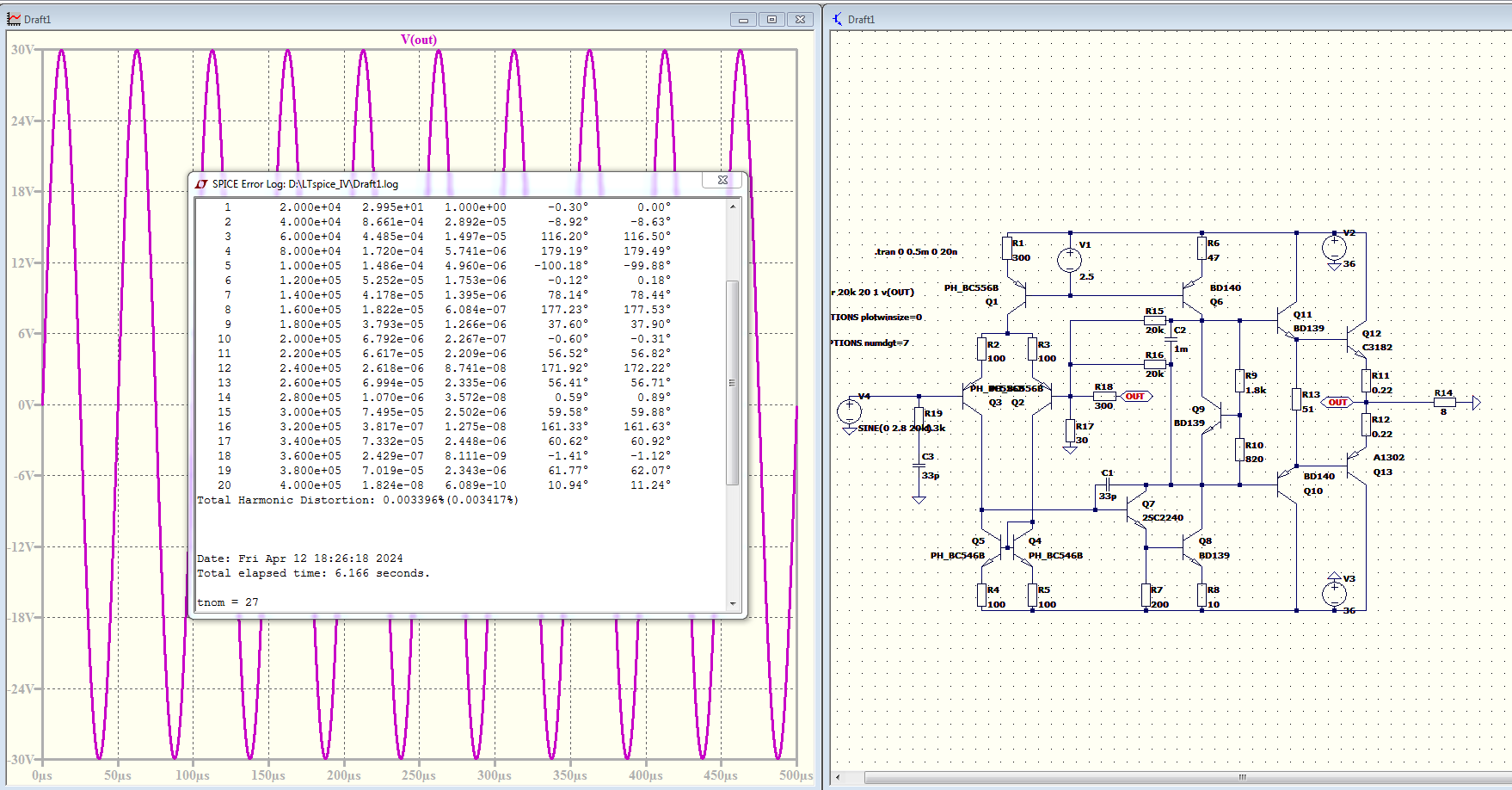Click the output port arrow after R14
The width and height of the screenshot is (1512, 790).
pos(1476,402)
